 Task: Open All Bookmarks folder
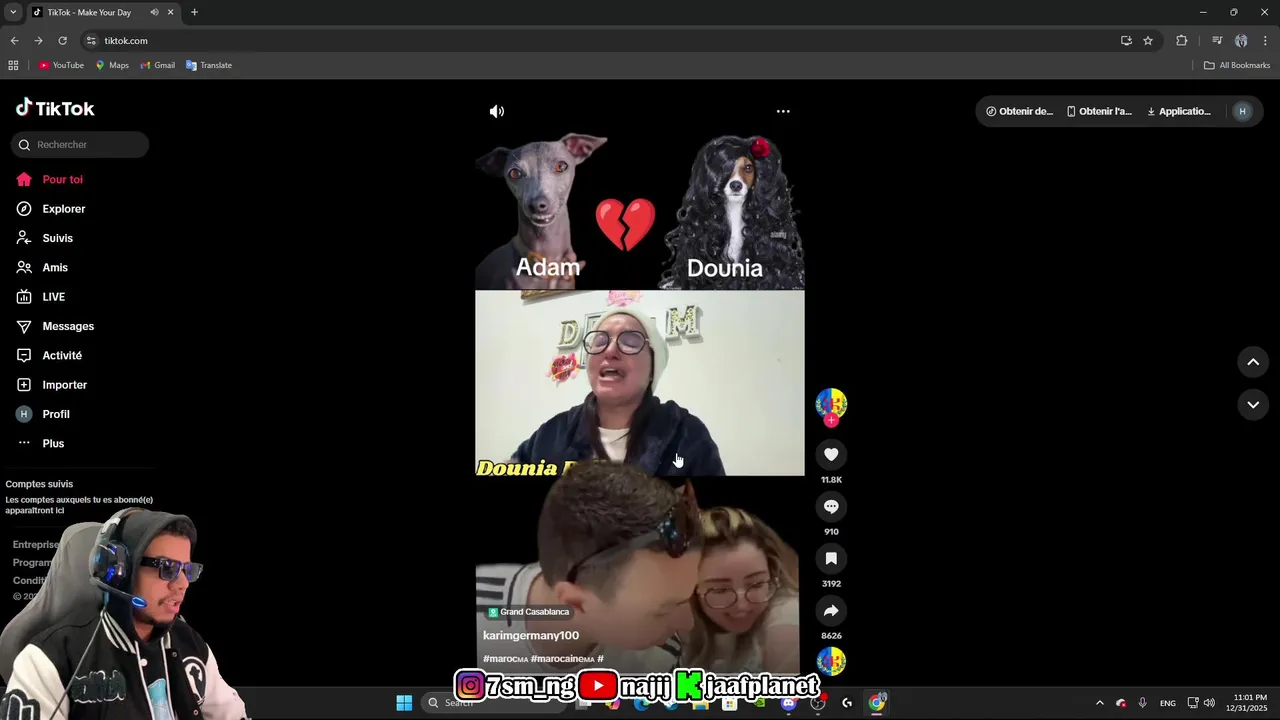pos(1237,65)
